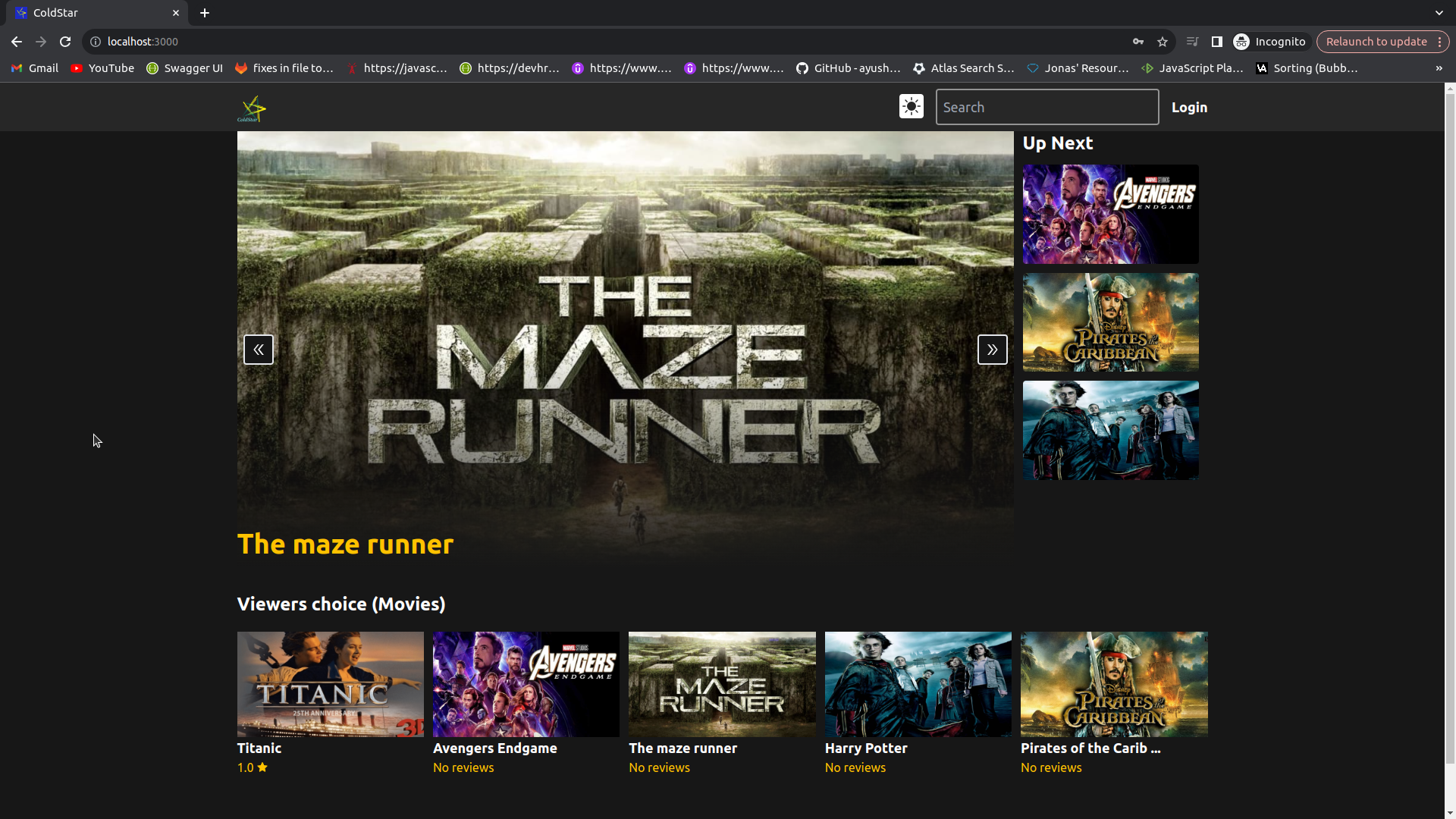
Task: Click the Titanic 1.0 star rating
Action: coord(253,767)
